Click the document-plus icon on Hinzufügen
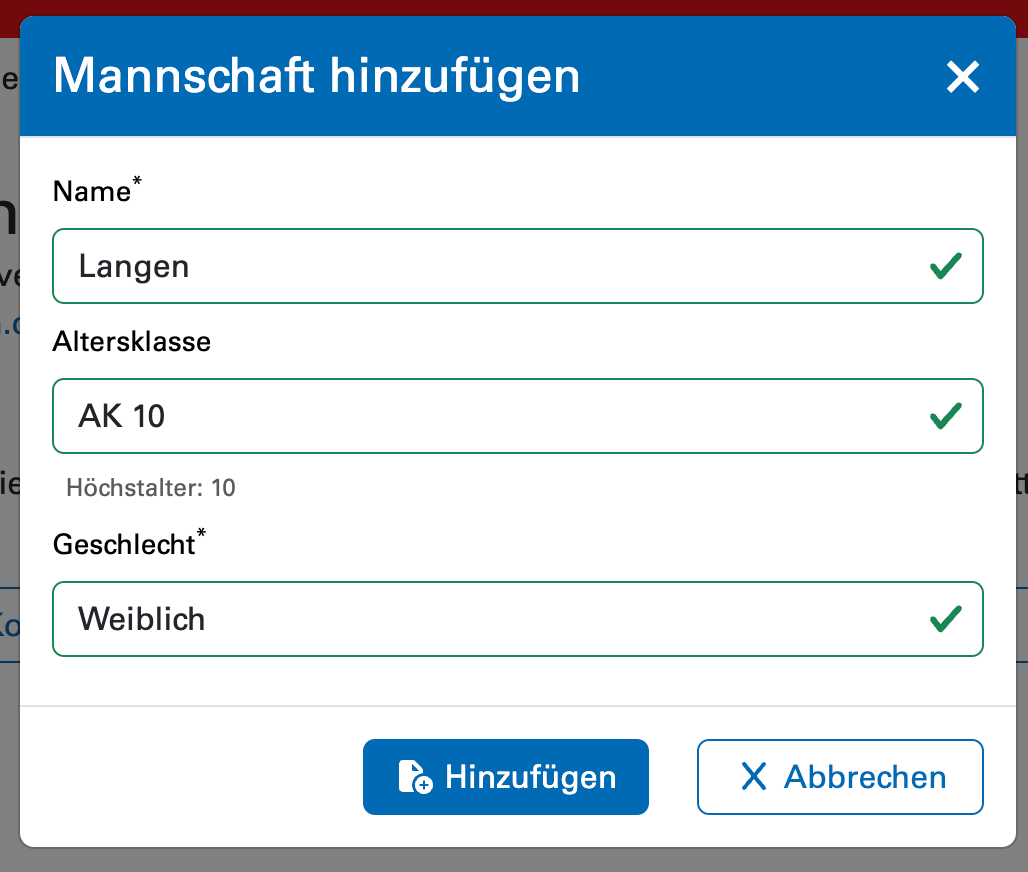Screen dimensions: 1028x872 click(x=414, y=777)
